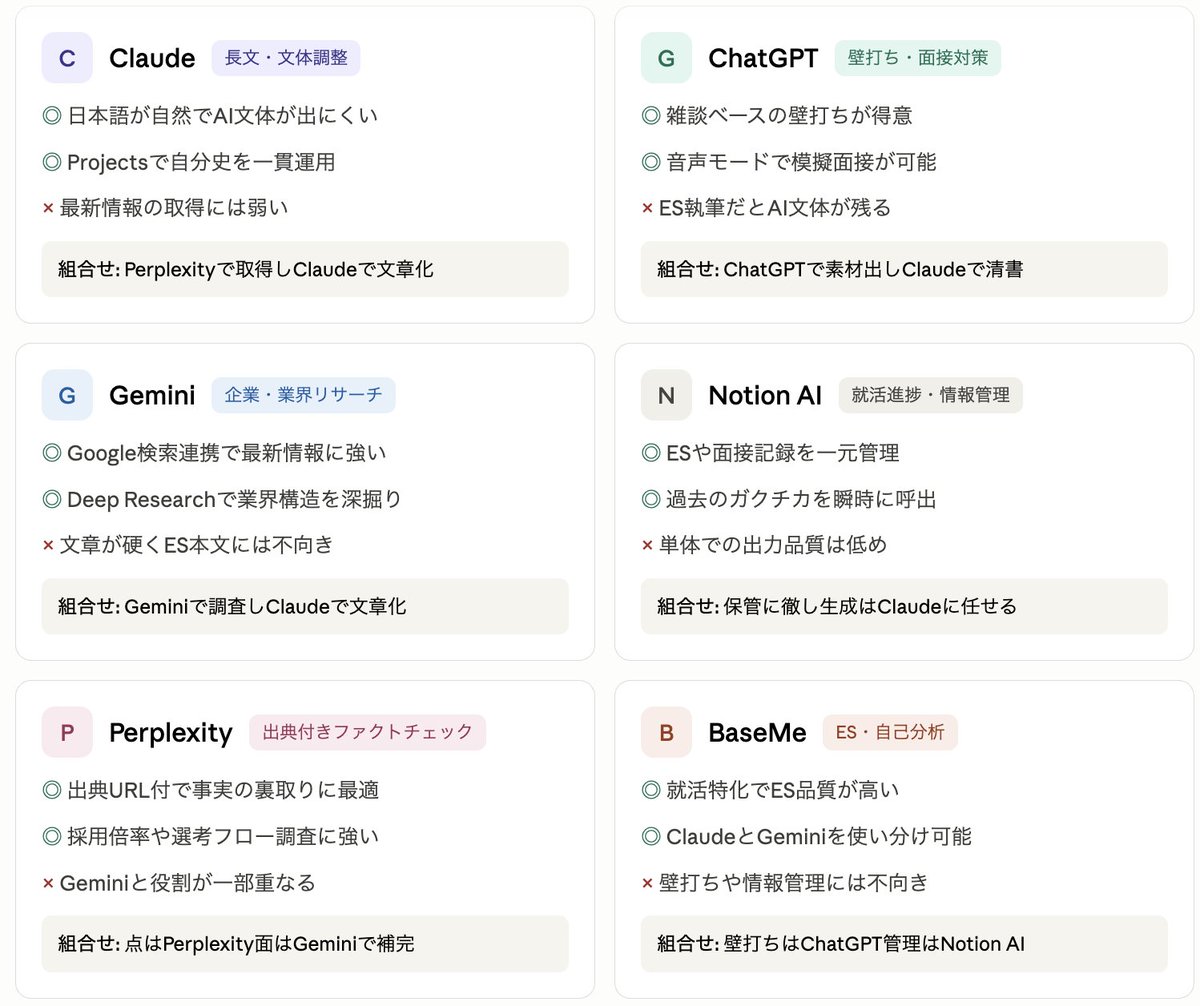Click the line 日本語が自然でAI文体が出にくい
This screenshot has width=1200, height=1006.
point(211,116)
